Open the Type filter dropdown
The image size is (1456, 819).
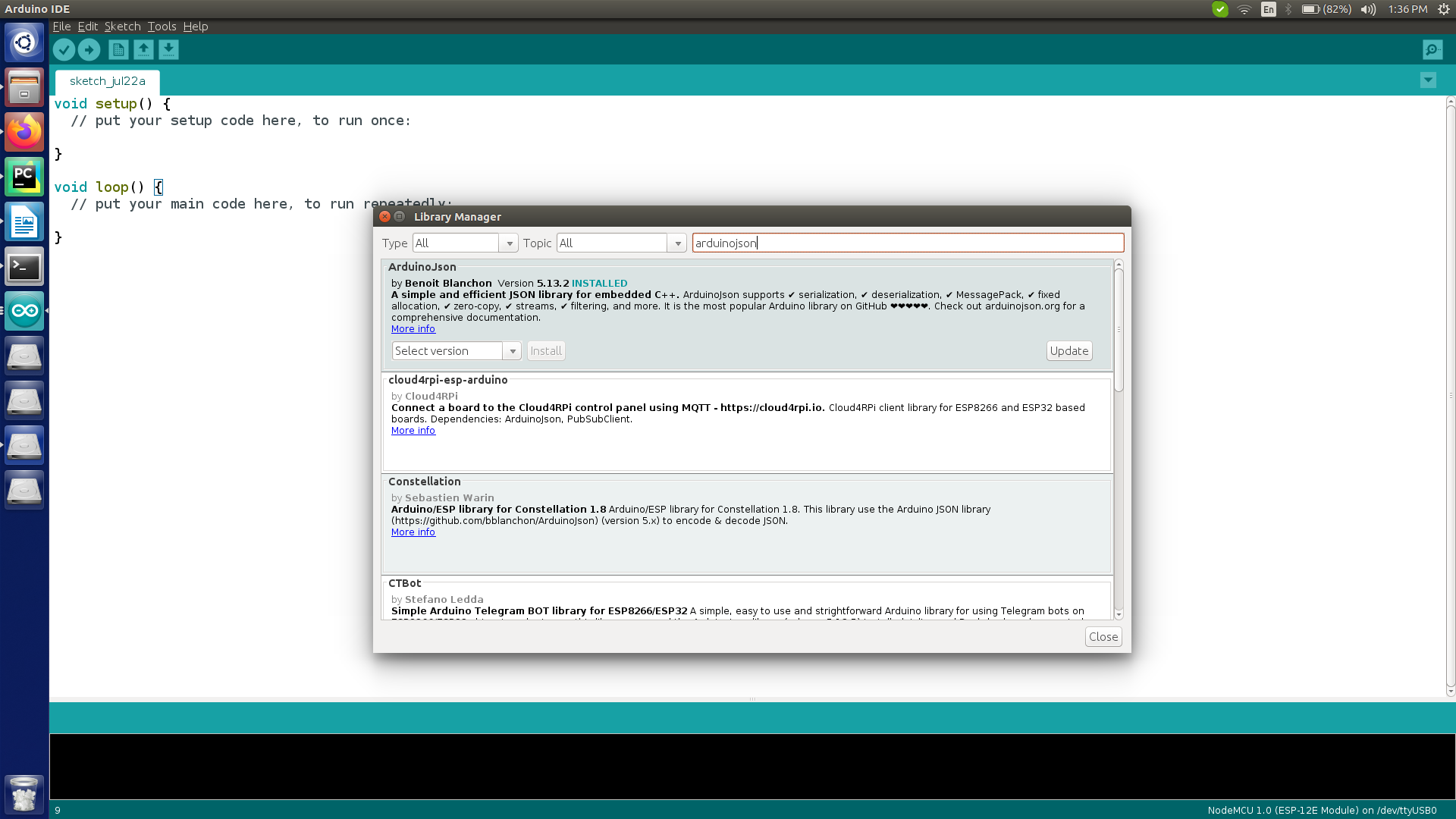click(x=465, y=243)
